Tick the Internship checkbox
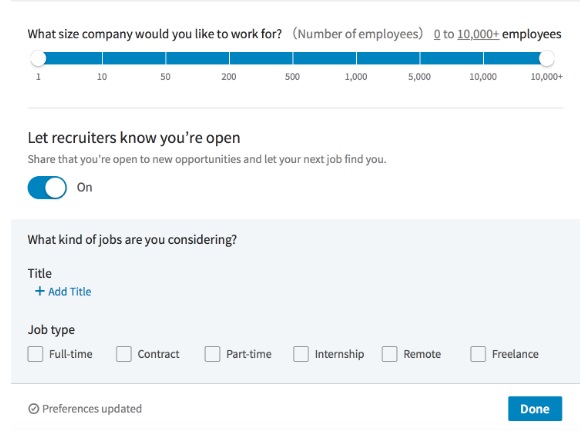The image size is (580, 435). pos(301,354)
